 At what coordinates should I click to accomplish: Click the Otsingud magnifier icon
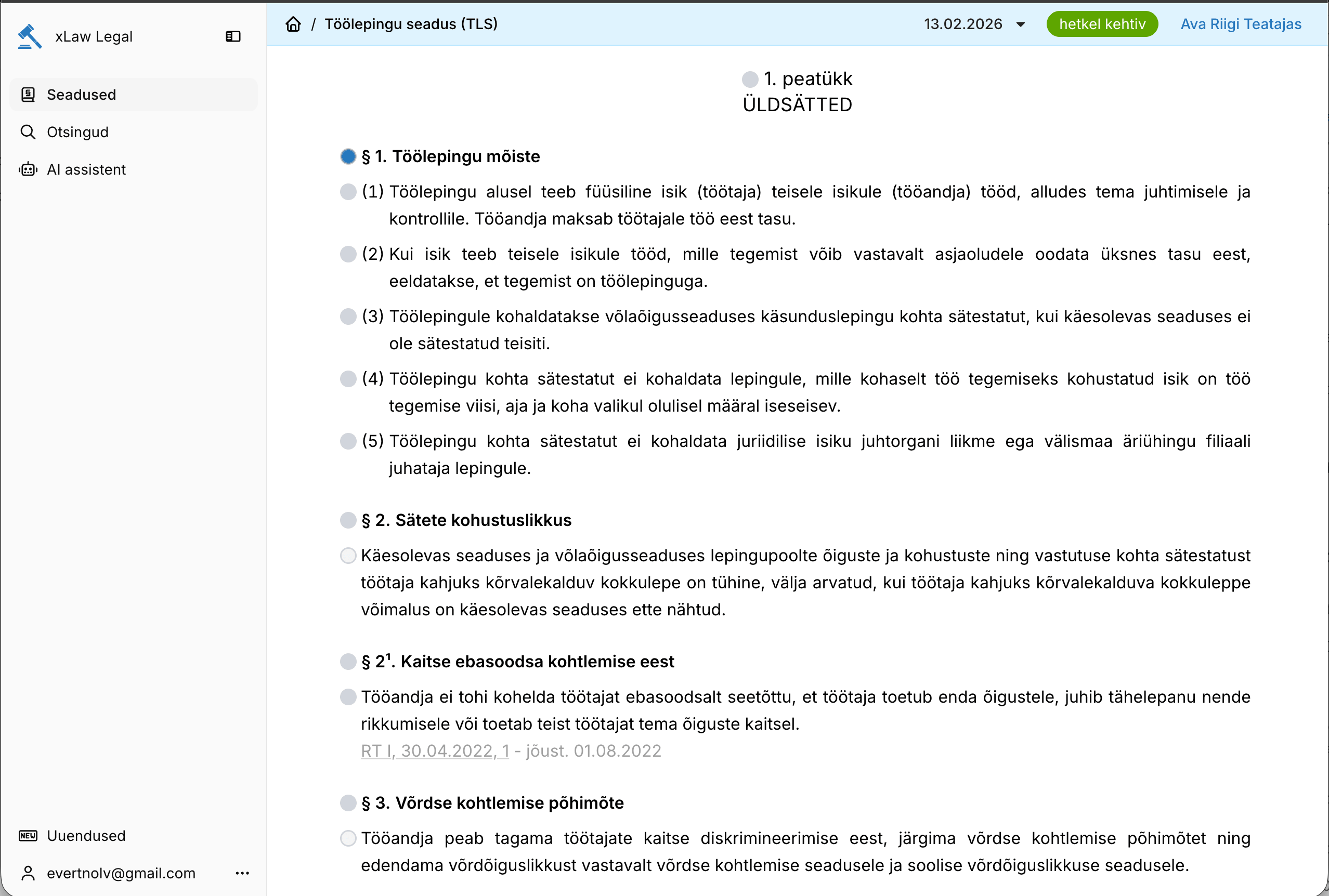pyautogui.click(x=28, y=132)
